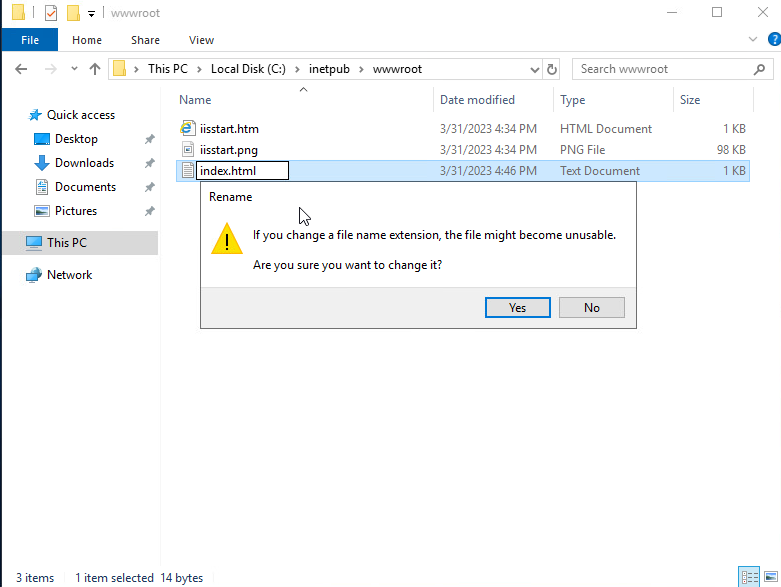
Task: Refresh the wwwroot folder view
Action: click(x=552, y=69)
